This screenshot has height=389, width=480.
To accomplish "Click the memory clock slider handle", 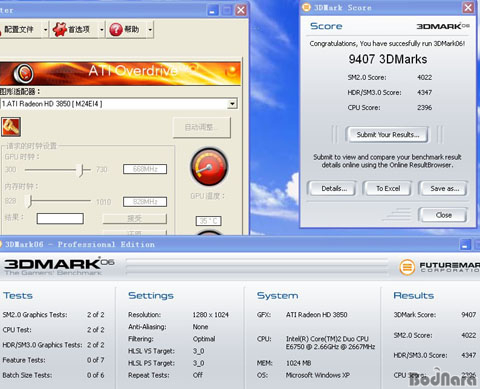I will 30,201.
